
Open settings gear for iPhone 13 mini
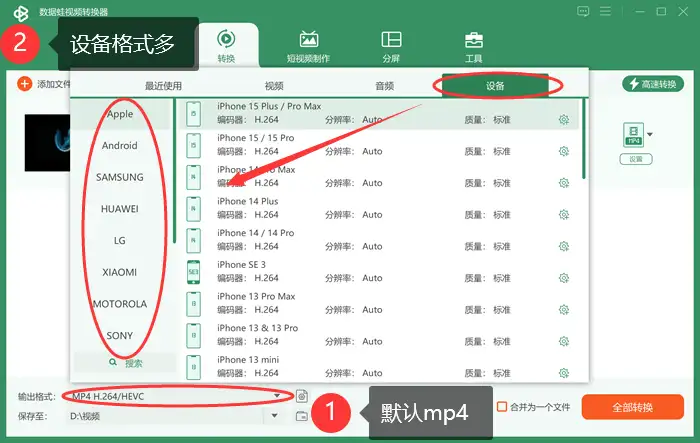(564, 373)
